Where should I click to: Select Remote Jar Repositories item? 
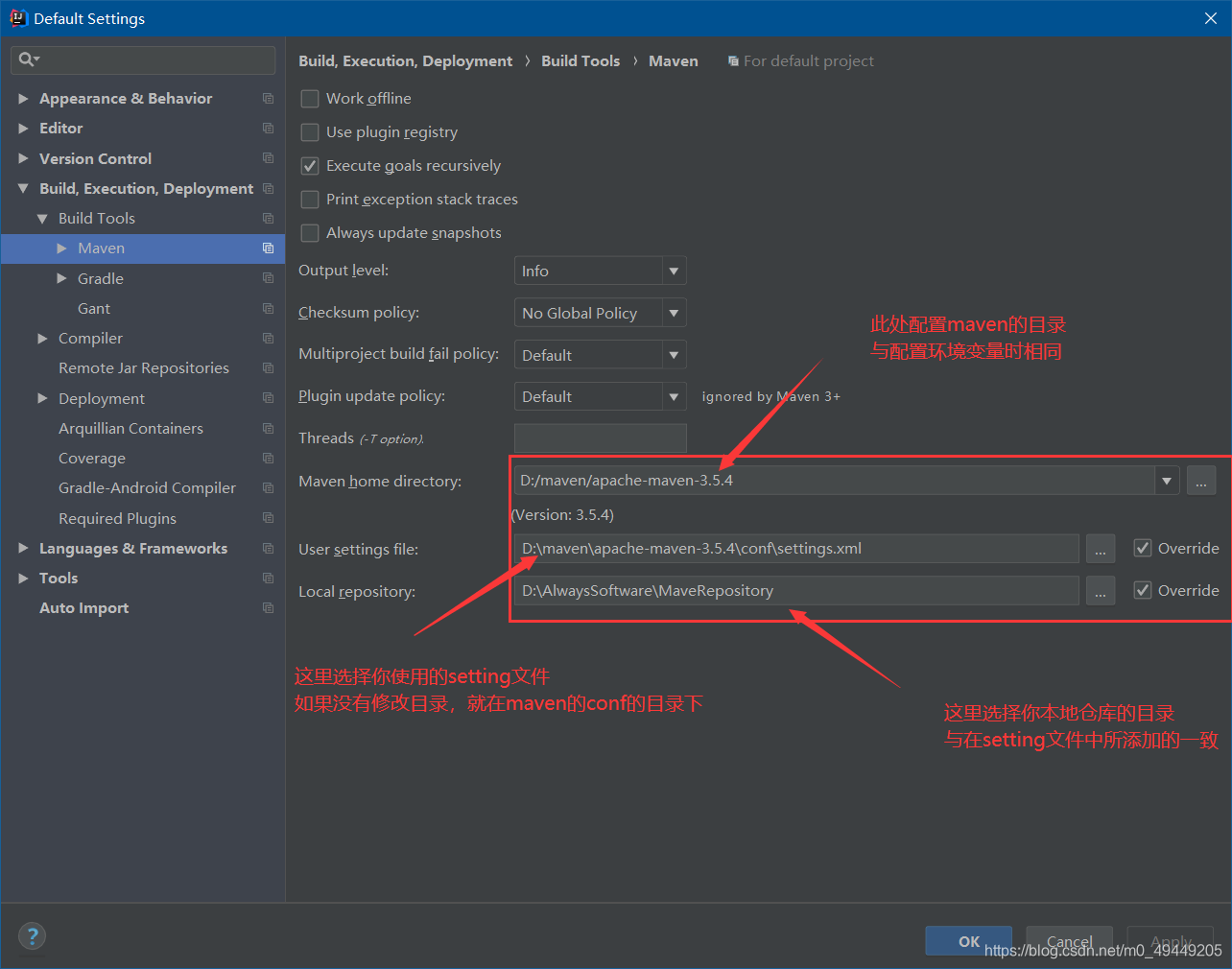point(144,368)
